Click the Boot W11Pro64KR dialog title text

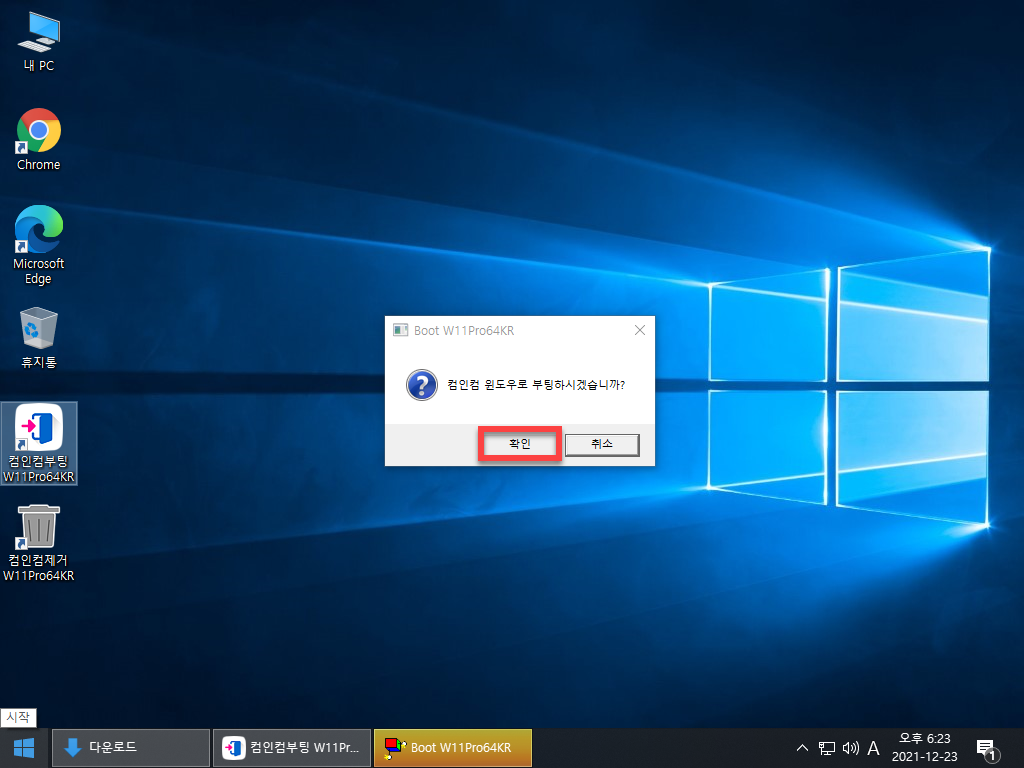pos(464,330)
